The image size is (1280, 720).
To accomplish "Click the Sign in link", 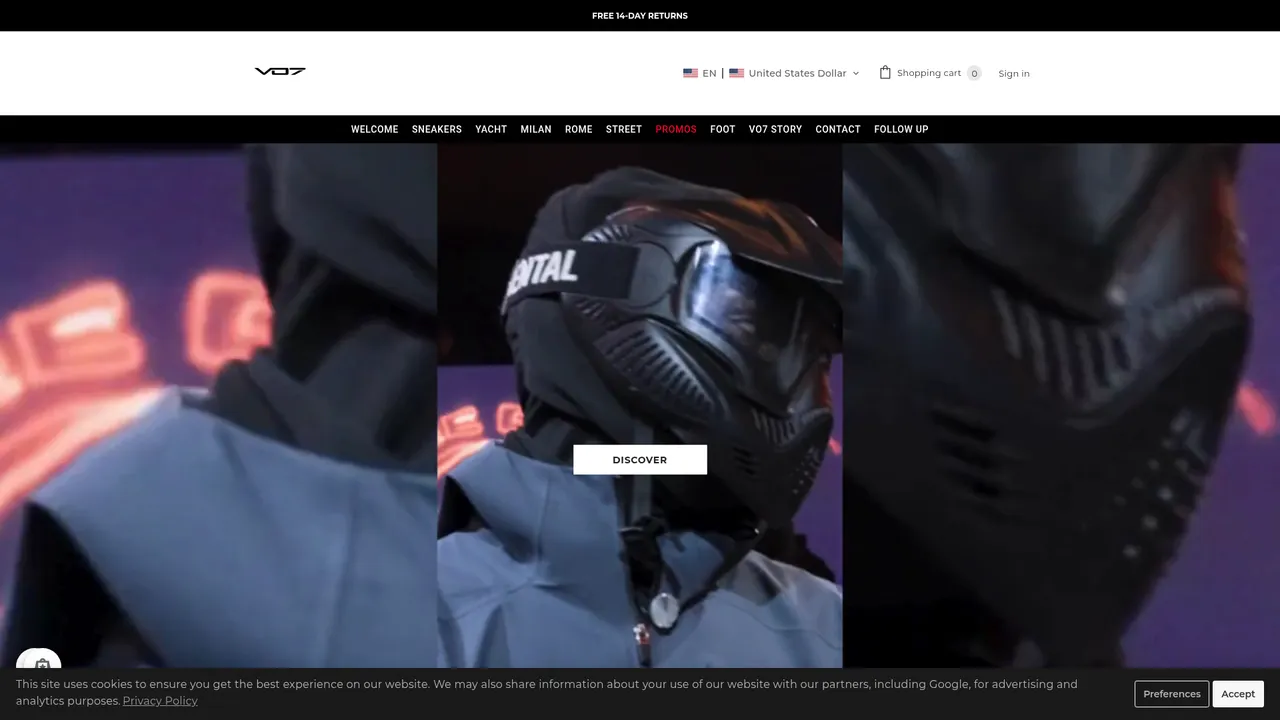I will tap(1014, 74).
